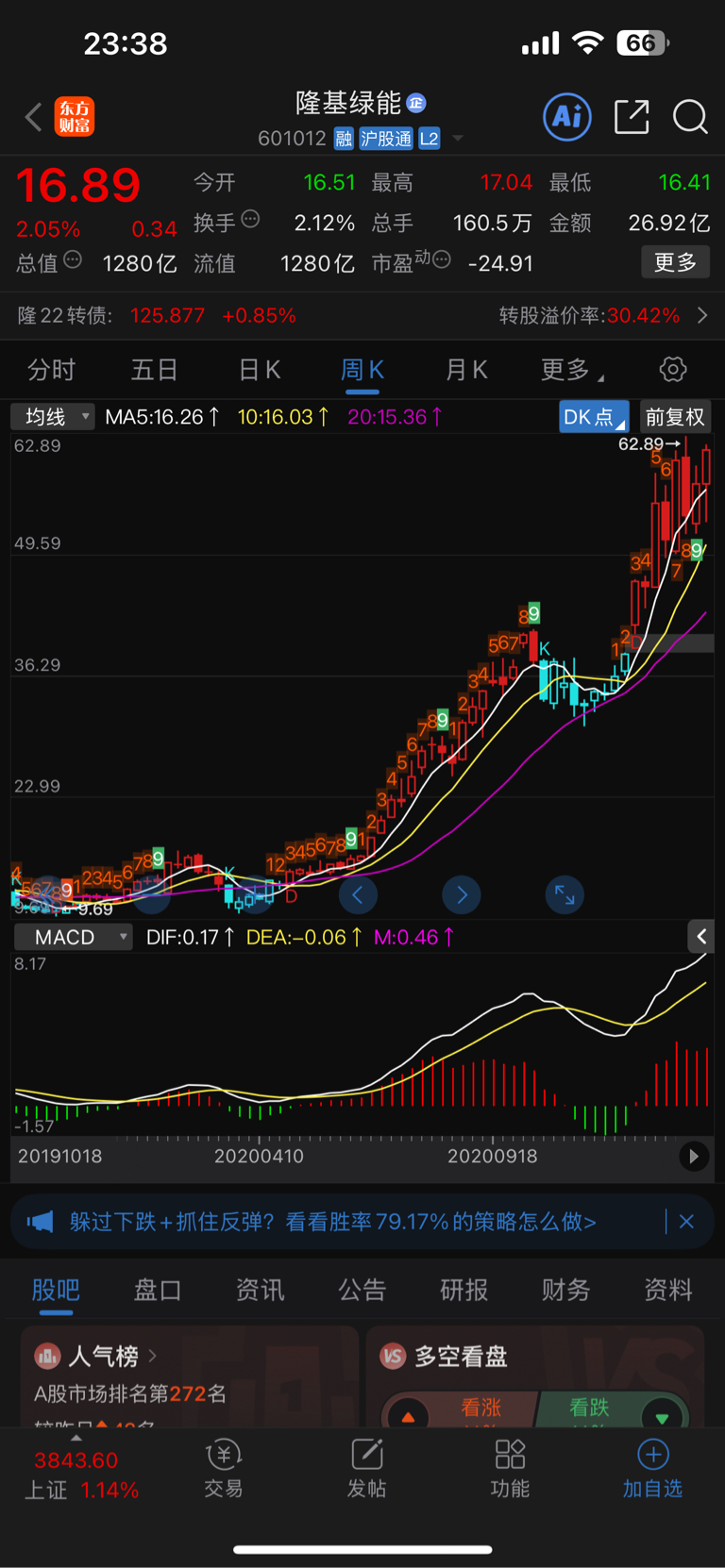Switch to 资讯 tab
Viewport: 725px width, 1568px height.
[x=260, y=1290]
